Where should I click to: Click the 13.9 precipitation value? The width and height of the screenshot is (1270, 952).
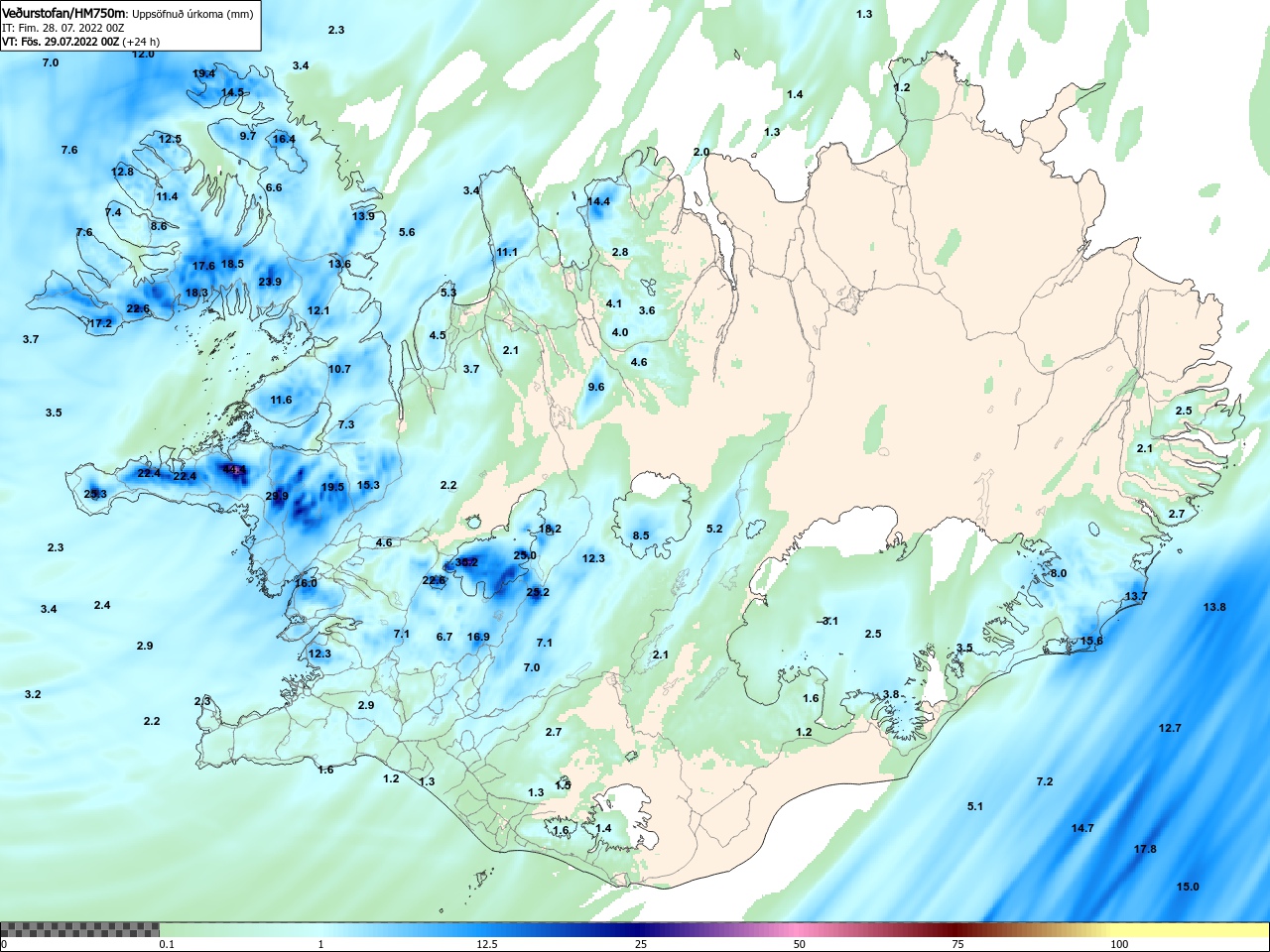[363, 216]
